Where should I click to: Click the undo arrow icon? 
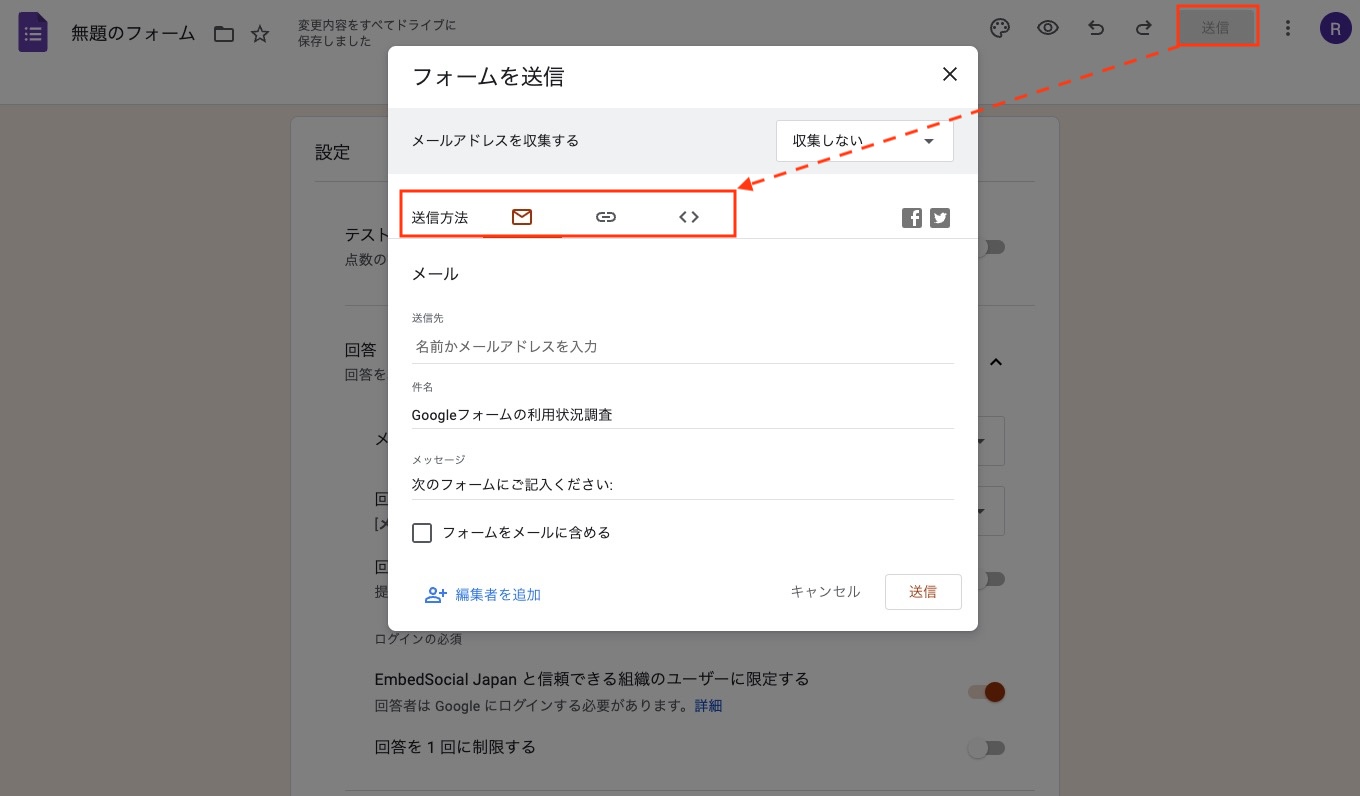click(1096, 28)
